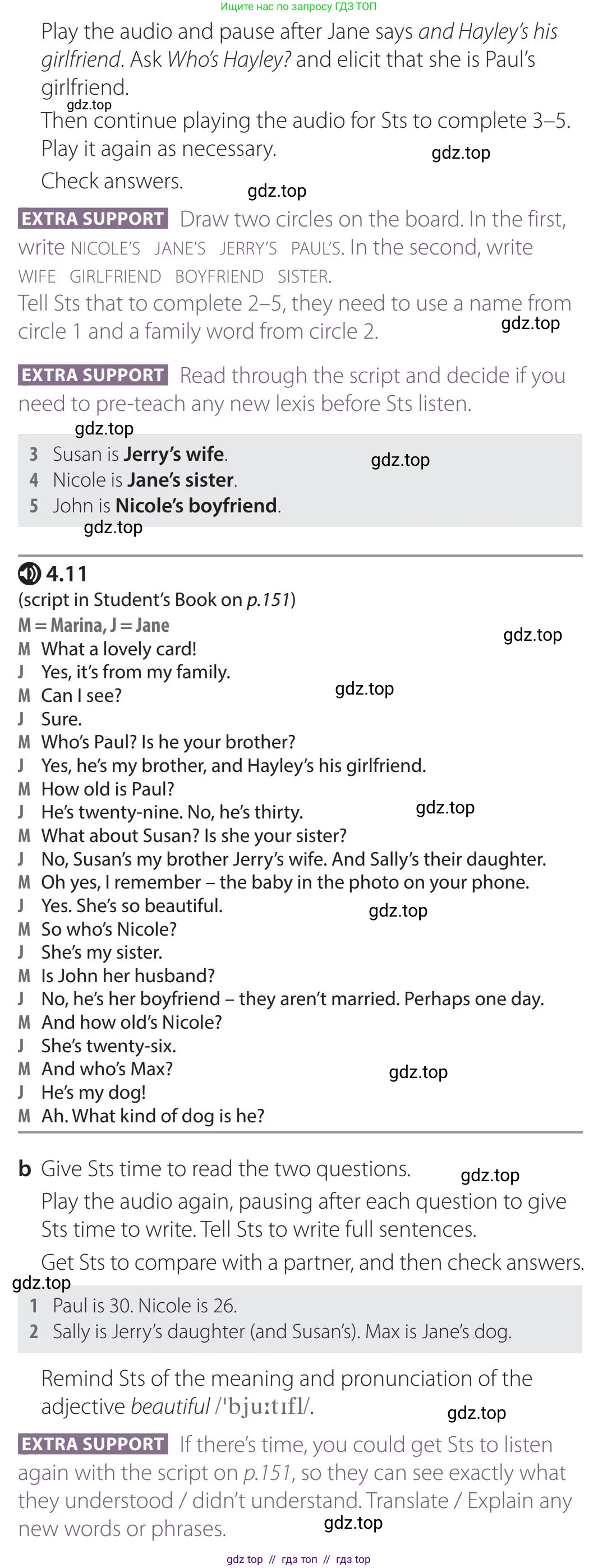Click the line 'What a lovely card!'
This screenshot has width=598, height=1568.
click(119, 649)
